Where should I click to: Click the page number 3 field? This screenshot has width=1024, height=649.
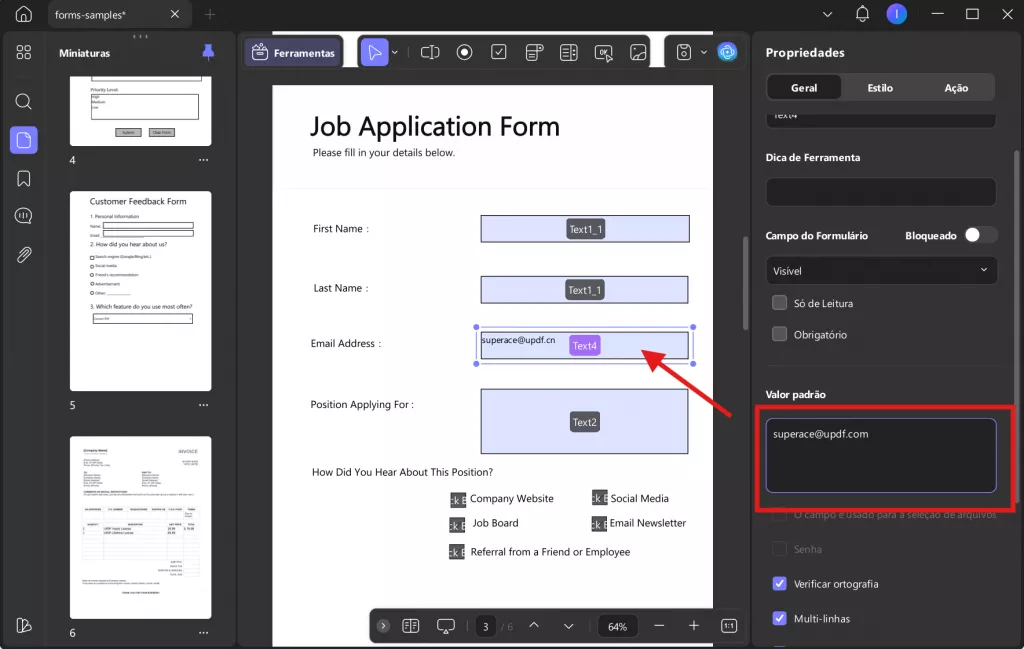point(485,626)
